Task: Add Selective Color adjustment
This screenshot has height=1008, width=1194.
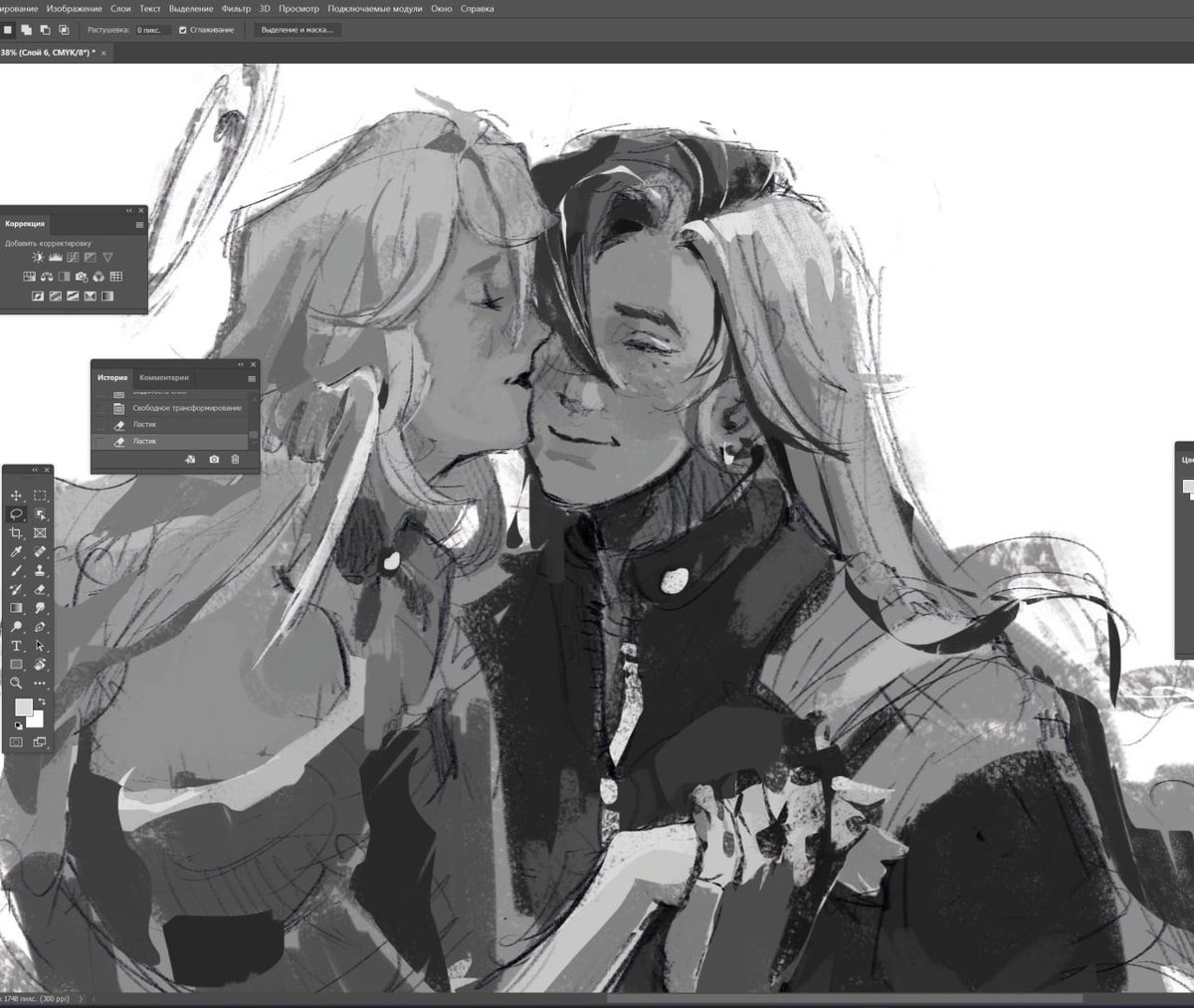Action: [91, 296]
